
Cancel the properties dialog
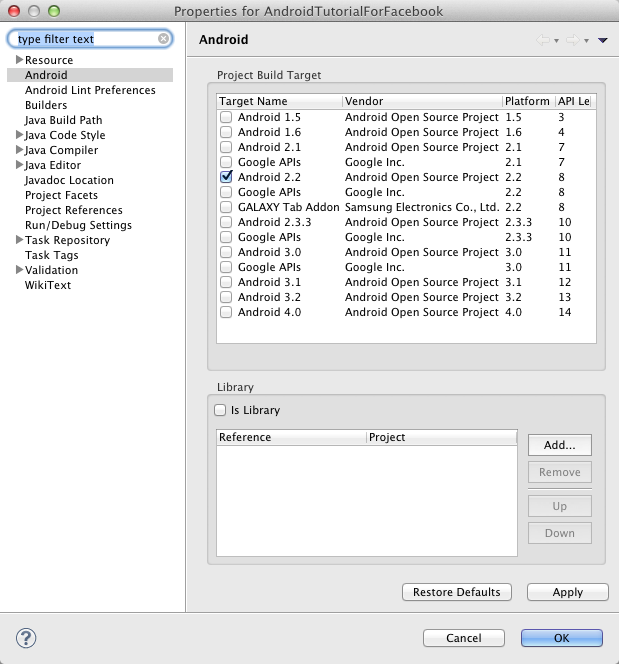(x=464, y=638)
